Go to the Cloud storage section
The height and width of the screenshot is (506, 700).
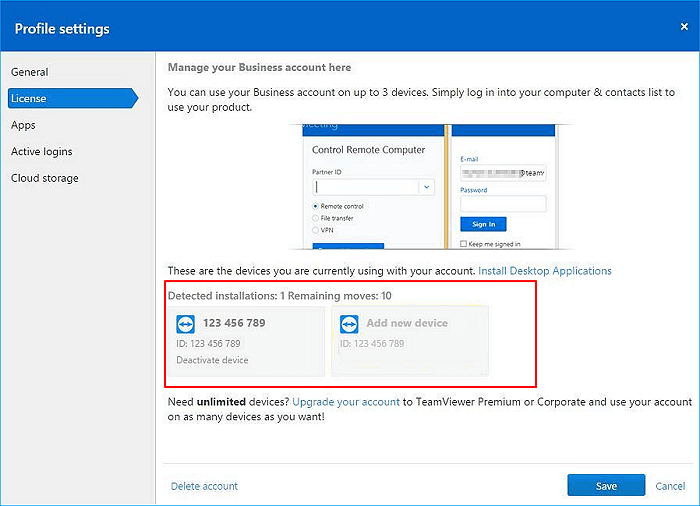point(45,178)
